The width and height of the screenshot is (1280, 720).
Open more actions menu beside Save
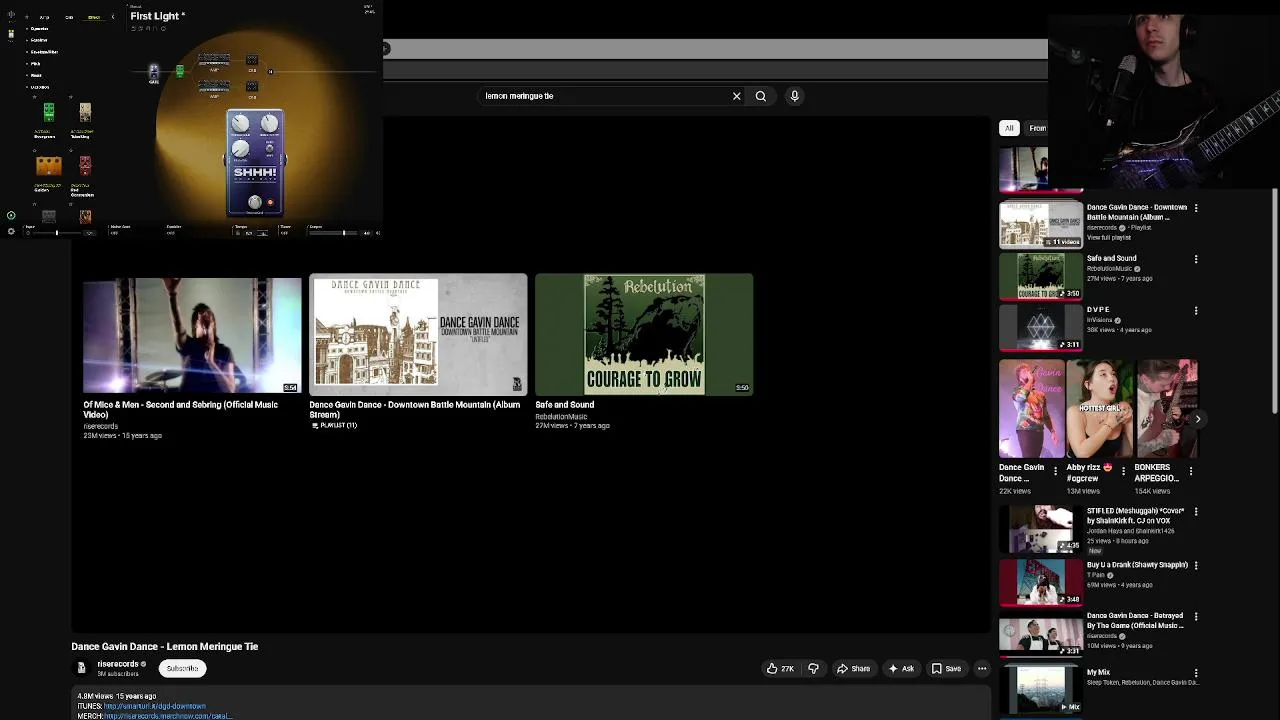point(982,668)
